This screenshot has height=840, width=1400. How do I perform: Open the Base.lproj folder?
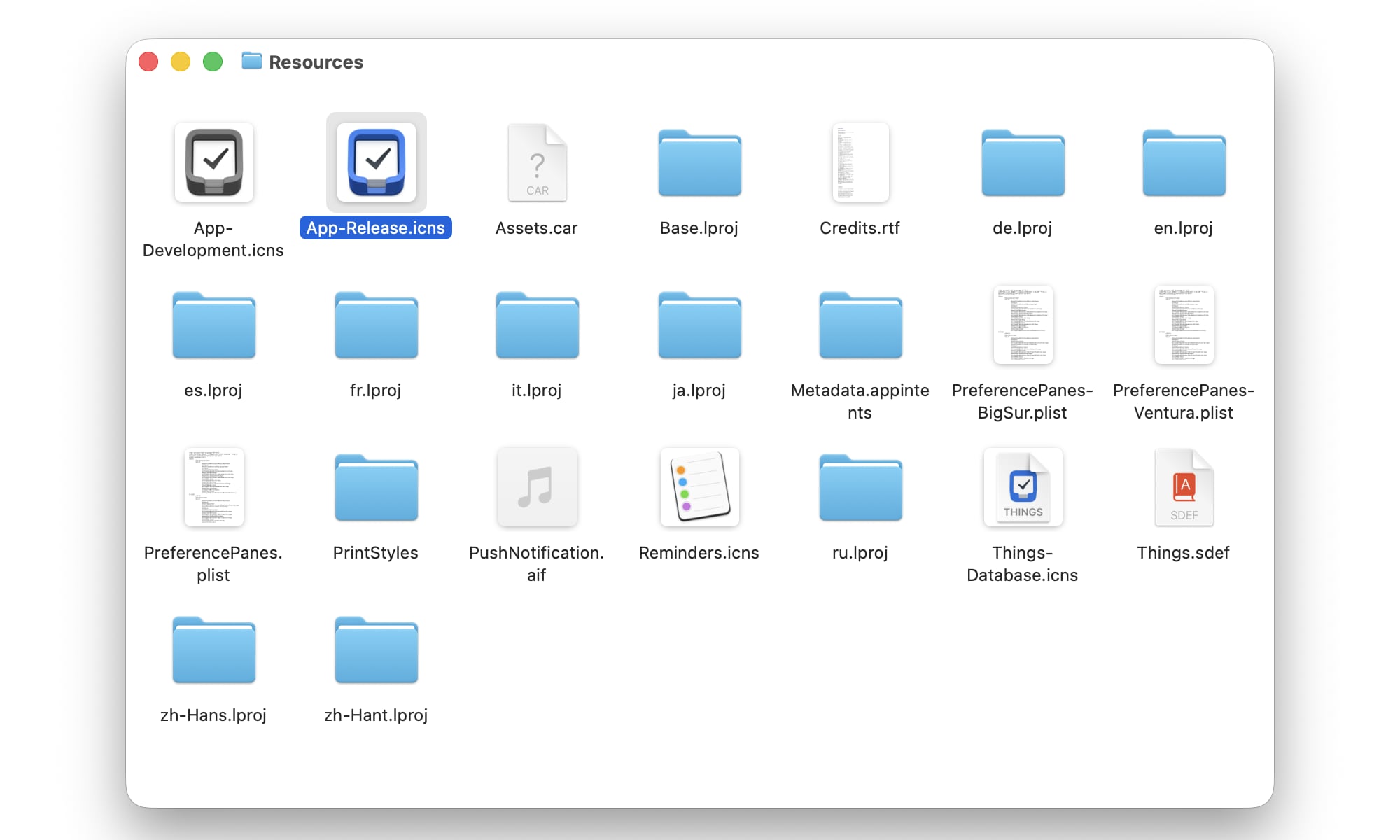click(x=699, y=162)
